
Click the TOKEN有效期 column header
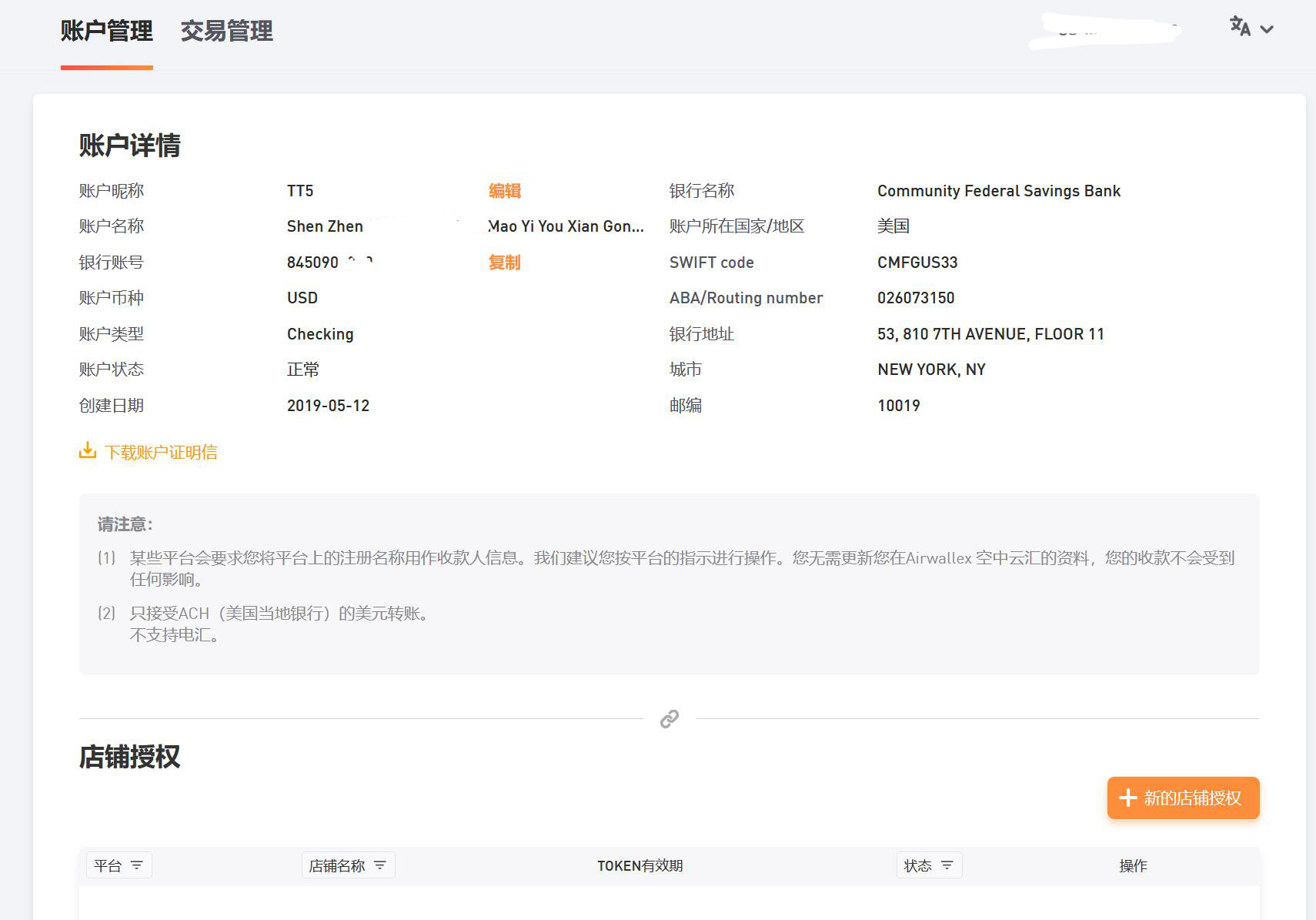point(640,865)
